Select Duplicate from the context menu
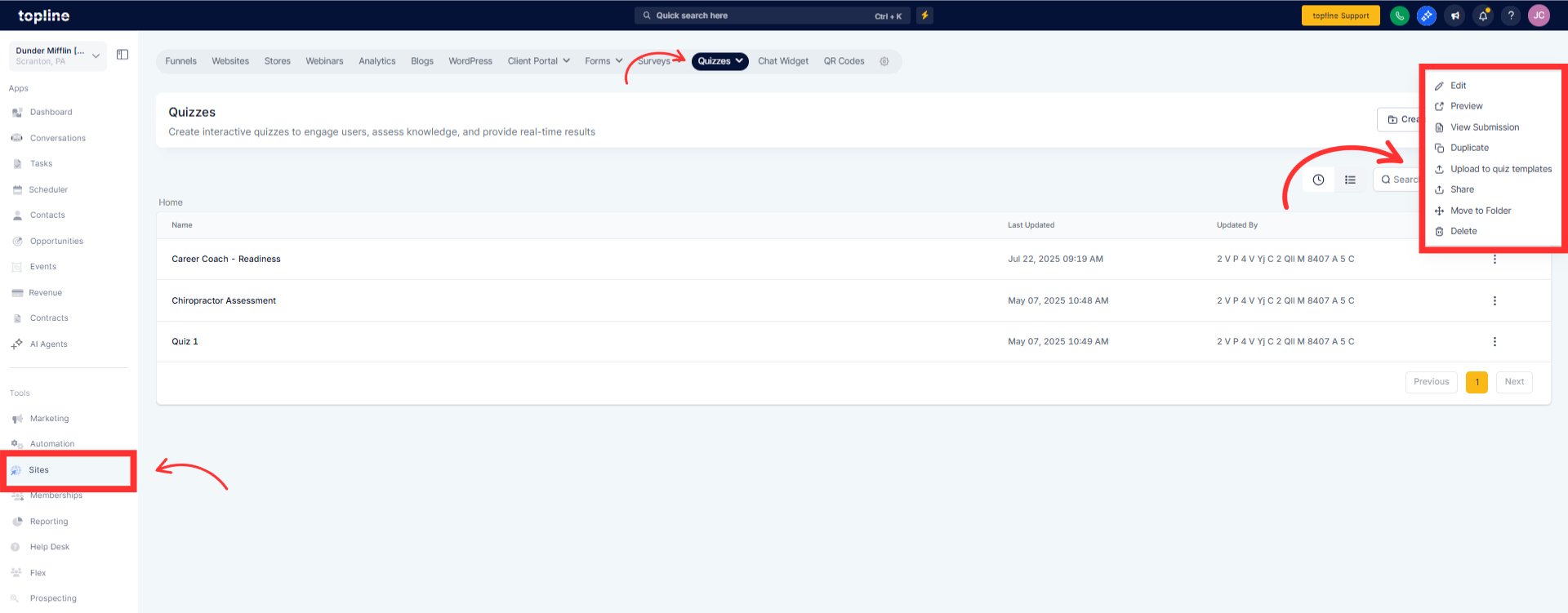The width and height of the screenshot is (1568, 613). click(x=1469, y=148)
